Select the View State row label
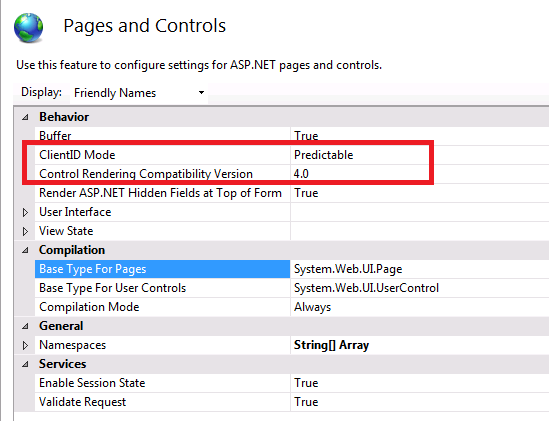 (66, 231)
